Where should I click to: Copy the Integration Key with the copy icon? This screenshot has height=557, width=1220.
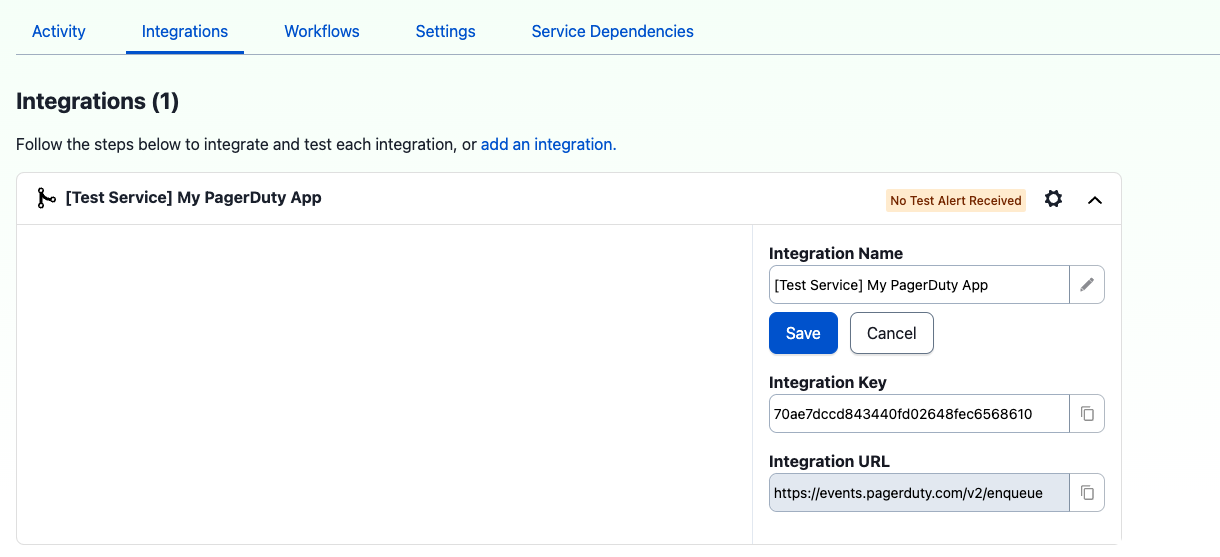point(1087,413)
